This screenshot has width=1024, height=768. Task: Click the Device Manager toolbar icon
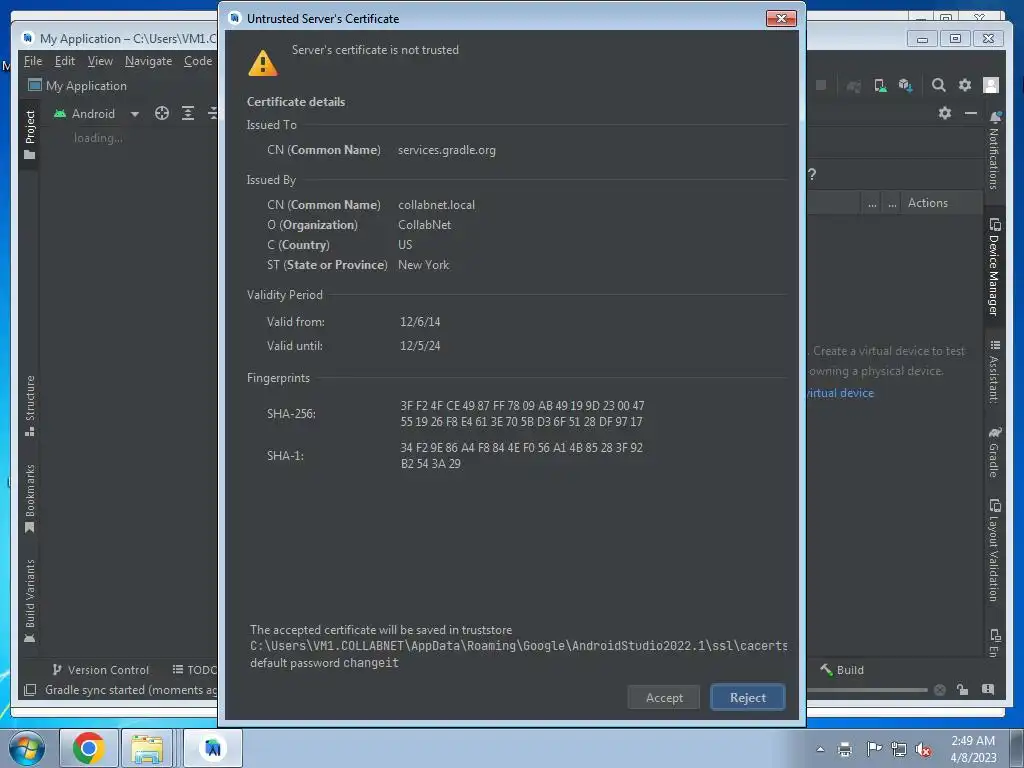(880, 85)
